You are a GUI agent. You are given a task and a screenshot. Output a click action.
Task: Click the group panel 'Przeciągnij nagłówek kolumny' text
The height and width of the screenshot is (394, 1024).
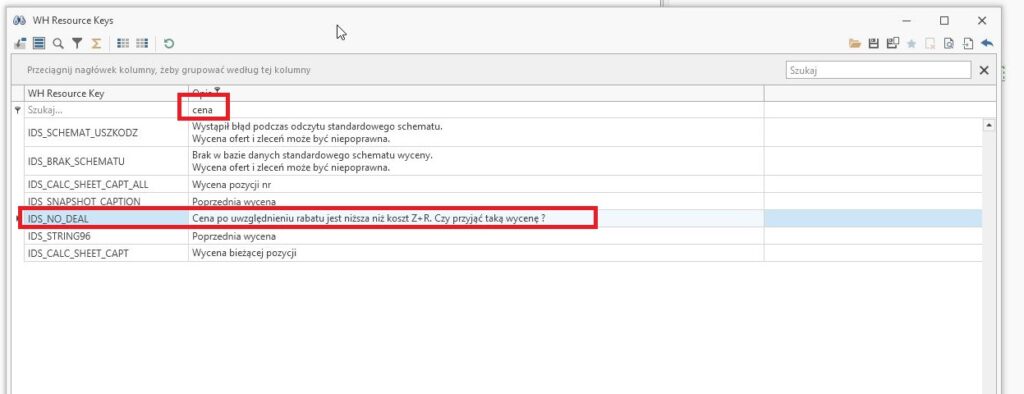pyautogui.click(x=169, y=70)
